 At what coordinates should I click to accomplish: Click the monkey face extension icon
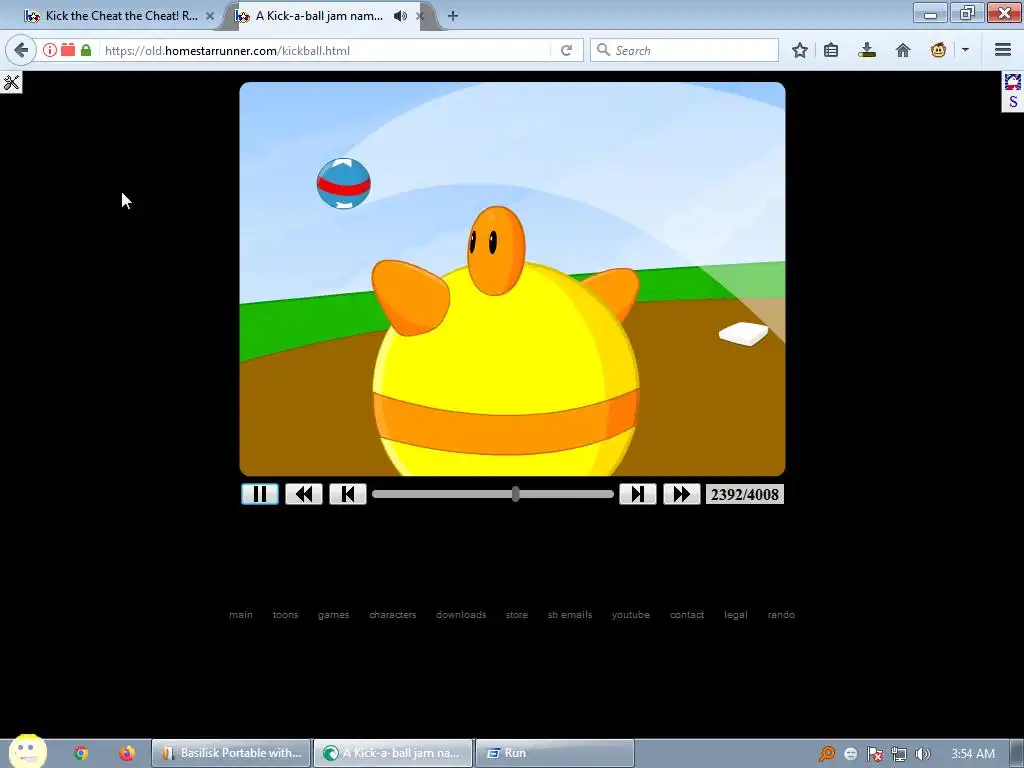(x=938, y=50)
